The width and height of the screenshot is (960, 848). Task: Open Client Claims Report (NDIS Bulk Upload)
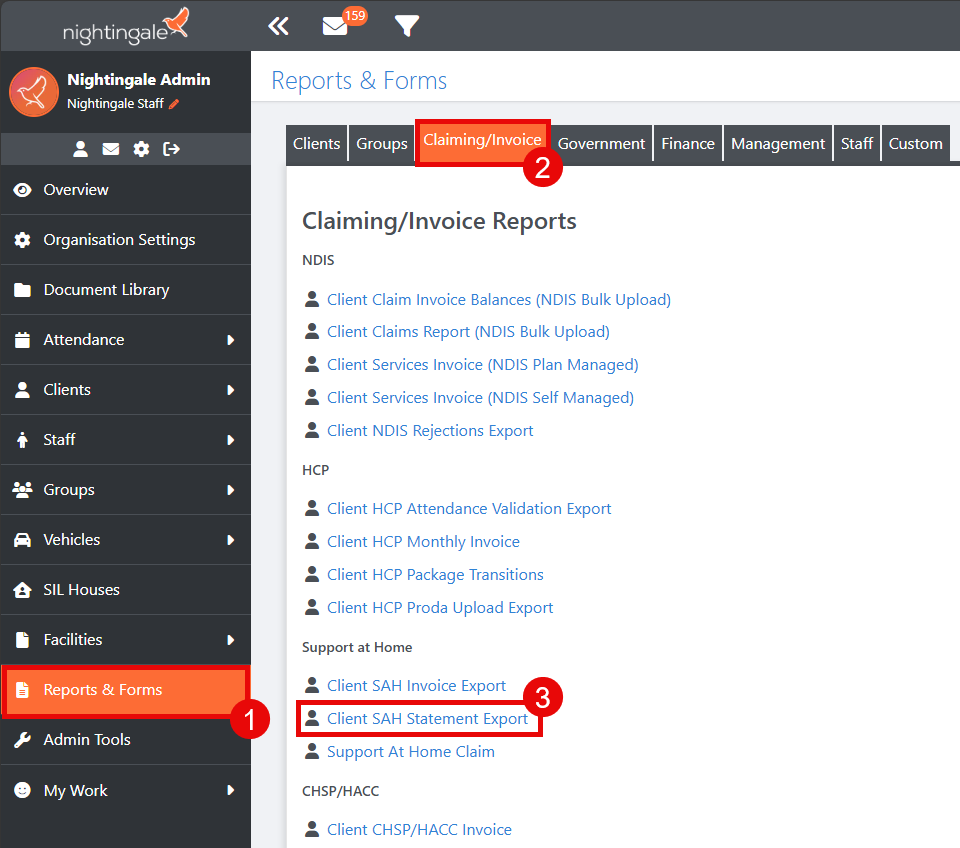468,332
